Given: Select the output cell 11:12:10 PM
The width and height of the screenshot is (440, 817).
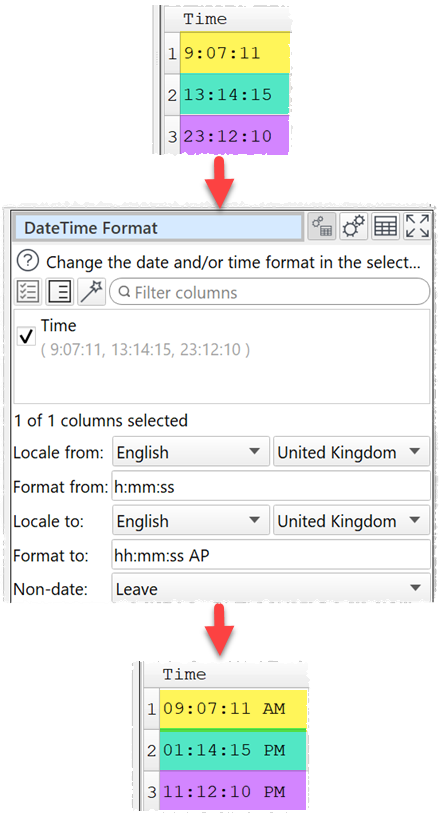Looking at the screenshot, I should pos(233,791).
